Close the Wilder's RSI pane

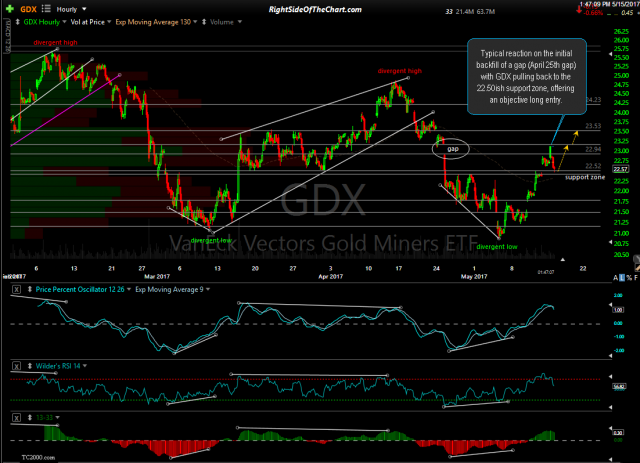[x=16, y=366]
